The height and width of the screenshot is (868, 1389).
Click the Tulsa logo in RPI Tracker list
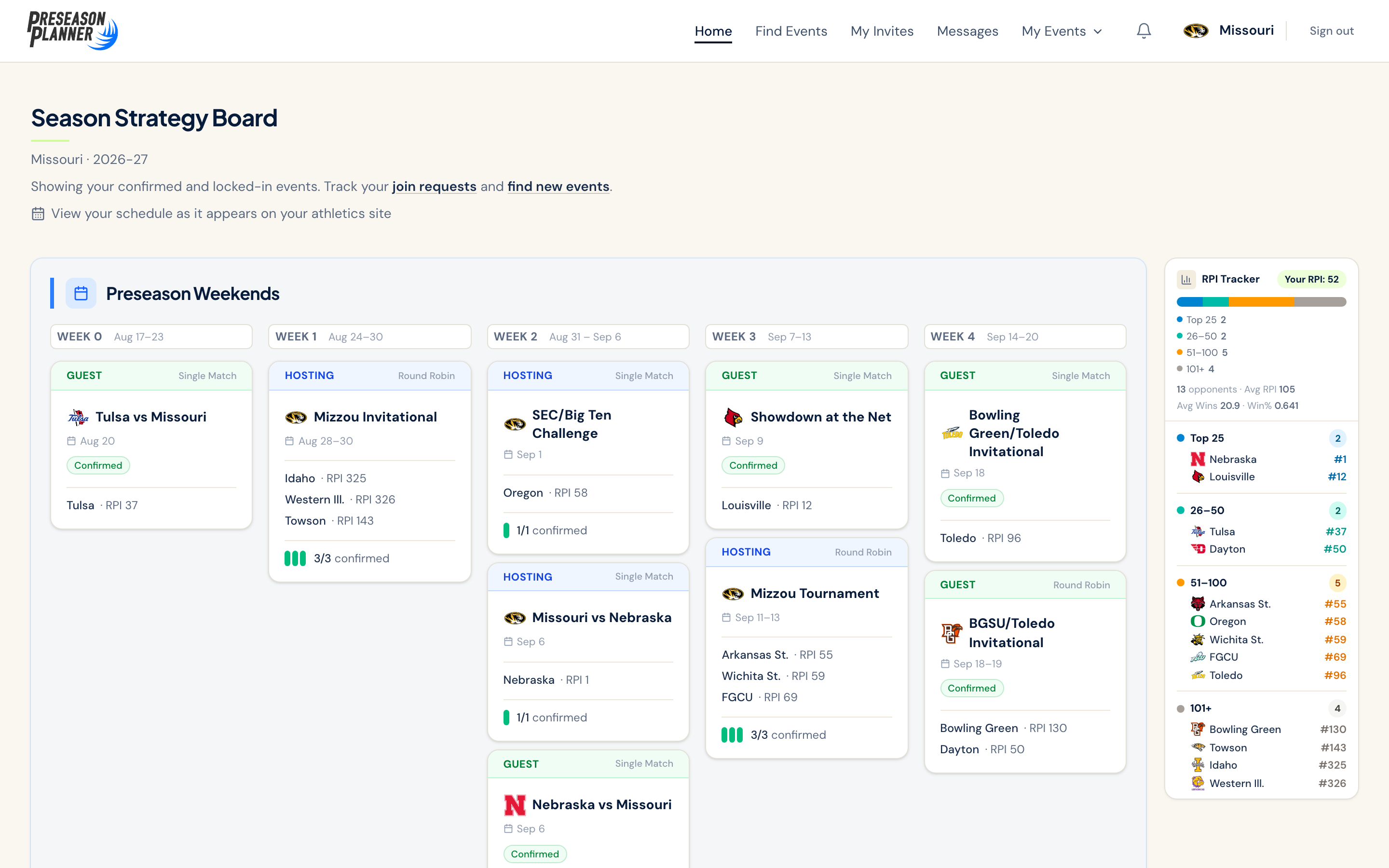tap(1198, 531)
